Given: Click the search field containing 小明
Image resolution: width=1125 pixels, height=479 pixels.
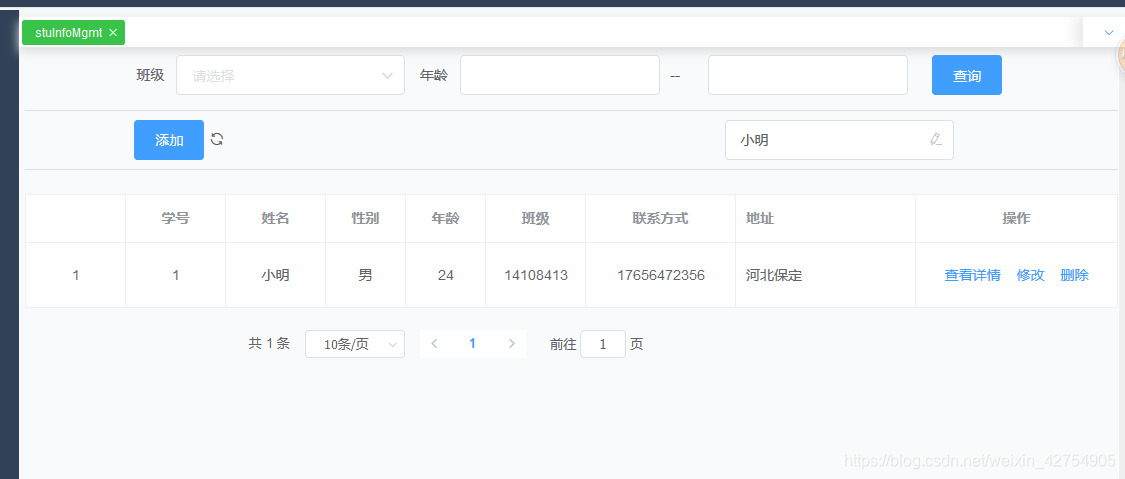Looking at the screenshot, I should point(839,140).
